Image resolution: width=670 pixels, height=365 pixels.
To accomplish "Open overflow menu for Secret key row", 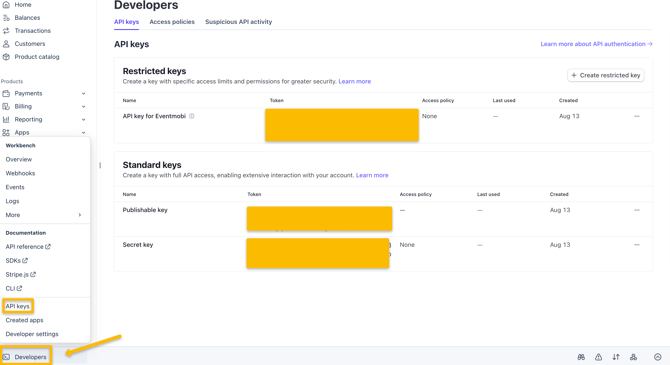I will (x=637, y=245).
